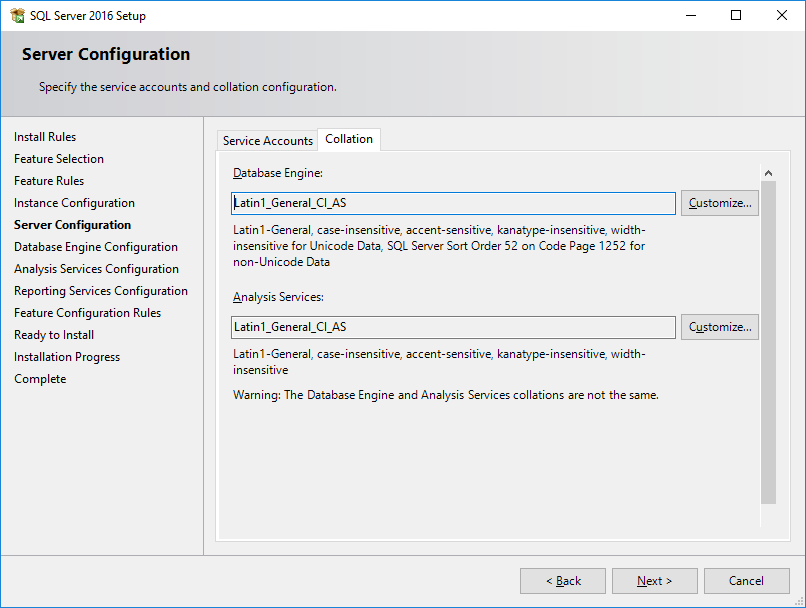Select Analysis Services Configuration step
The image size is (806, 608).
tap(96, 269)
